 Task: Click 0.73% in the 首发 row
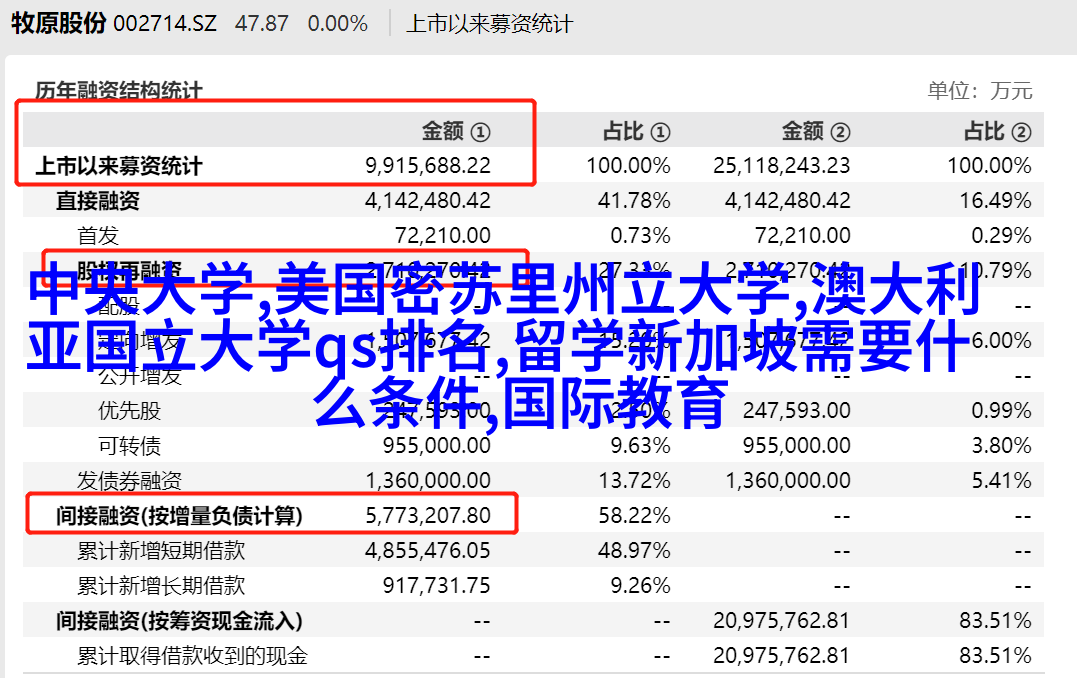(x=641, y=236)
